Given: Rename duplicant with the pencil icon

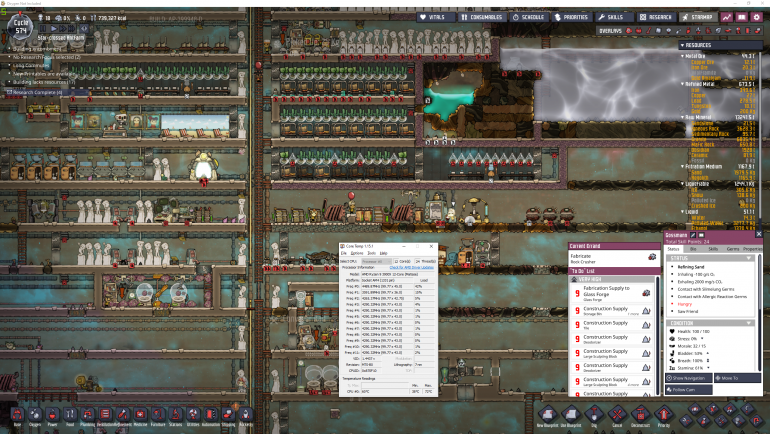Looking at the screenshot, I should pos(693,235).
